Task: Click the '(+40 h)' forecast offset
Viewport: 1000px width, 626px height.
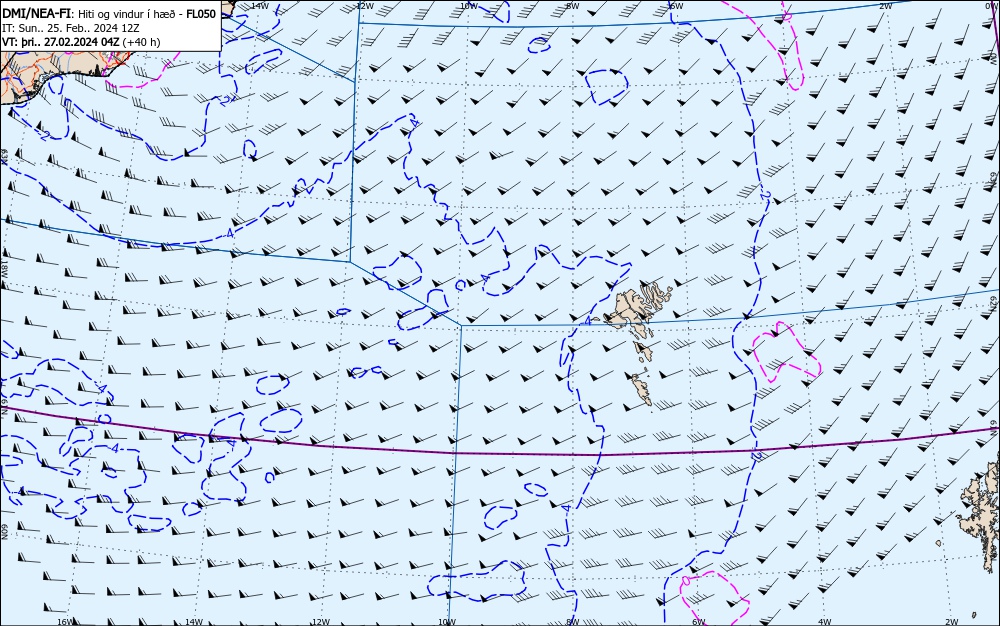Action: 141,42
